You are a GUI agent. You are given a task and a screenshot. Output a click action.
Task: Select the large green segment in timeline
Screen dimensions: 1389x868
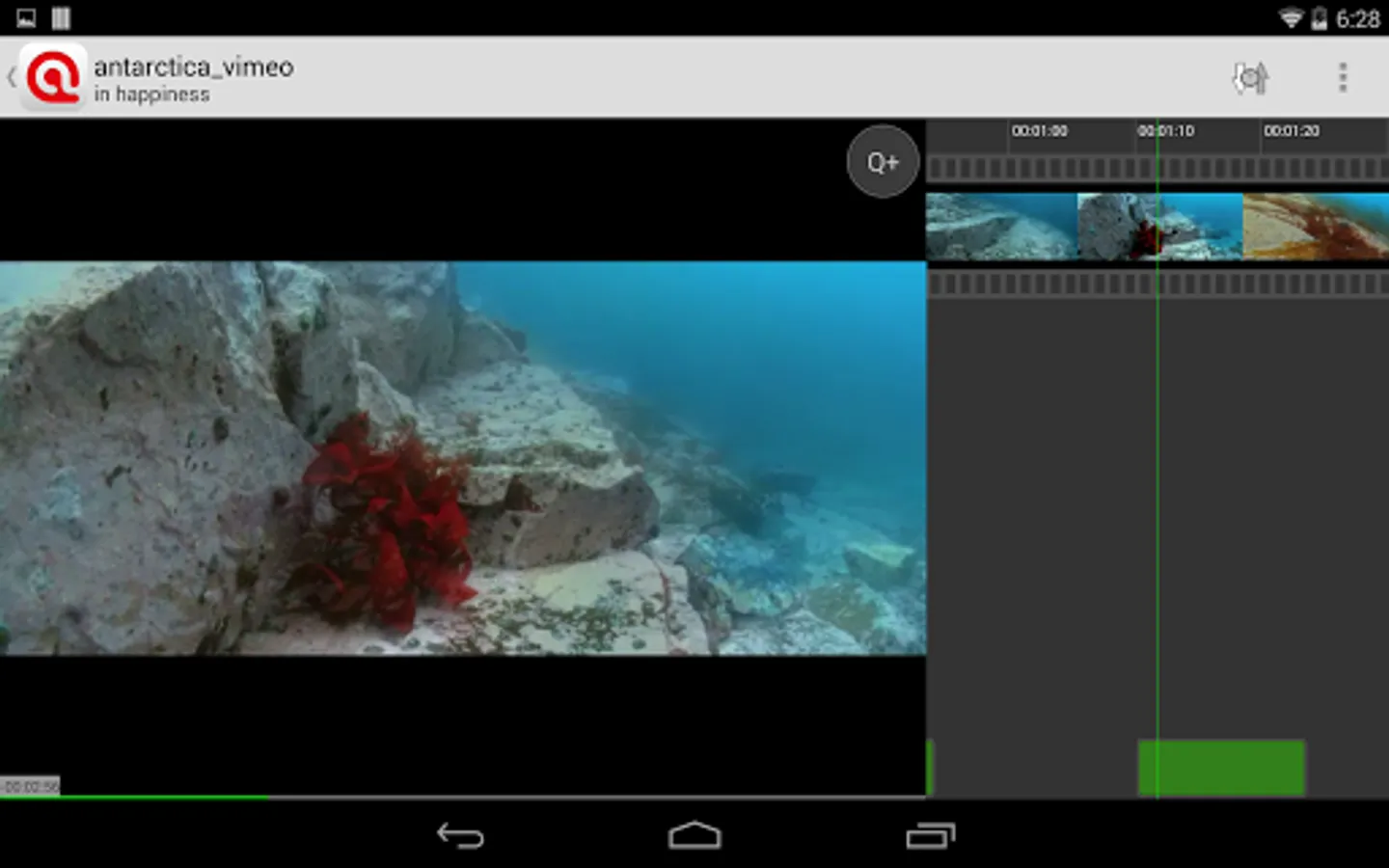(x=1221, y=768)
